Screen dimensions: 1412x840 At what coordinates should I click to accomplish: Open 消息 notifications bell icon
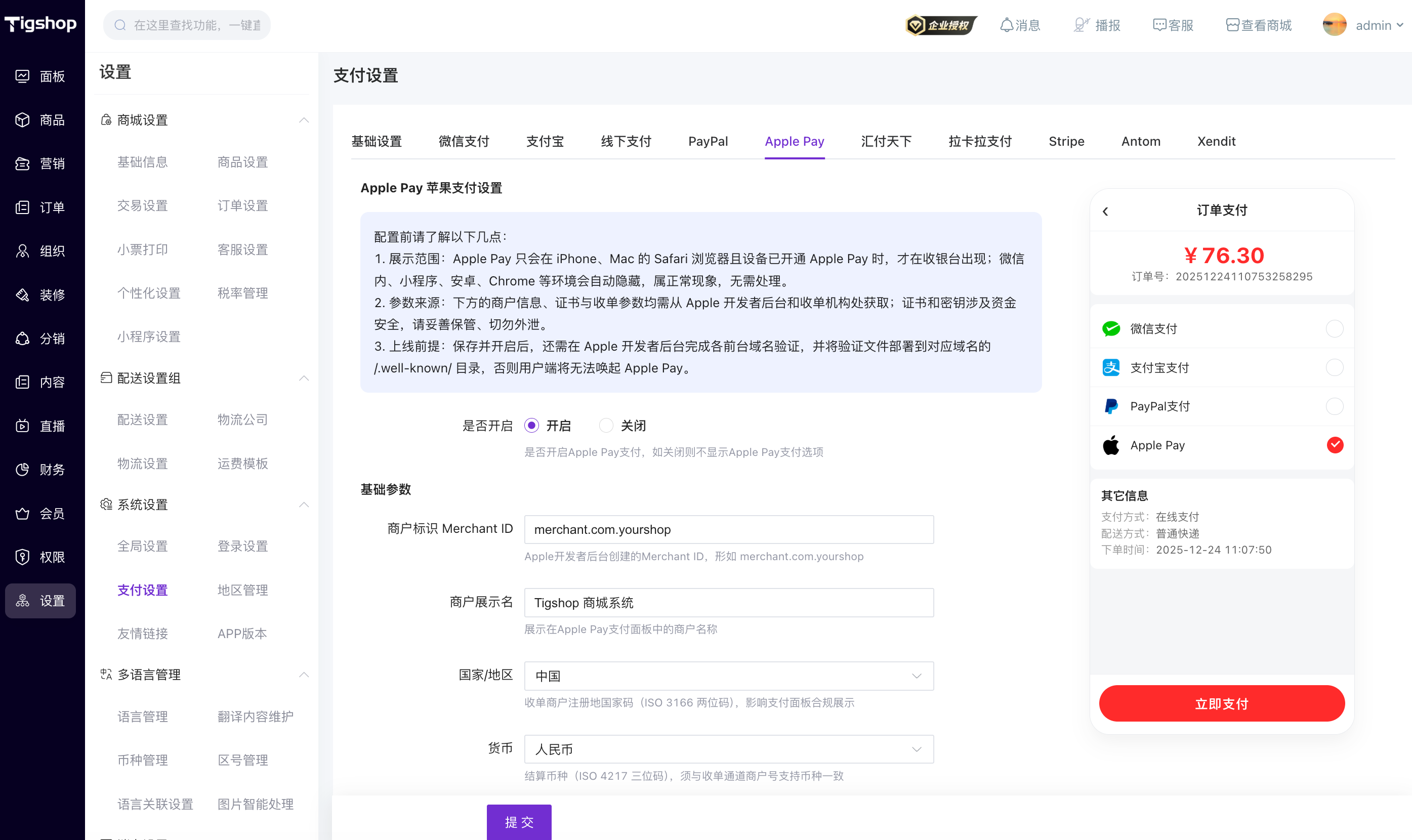[x=1006, y=25]
